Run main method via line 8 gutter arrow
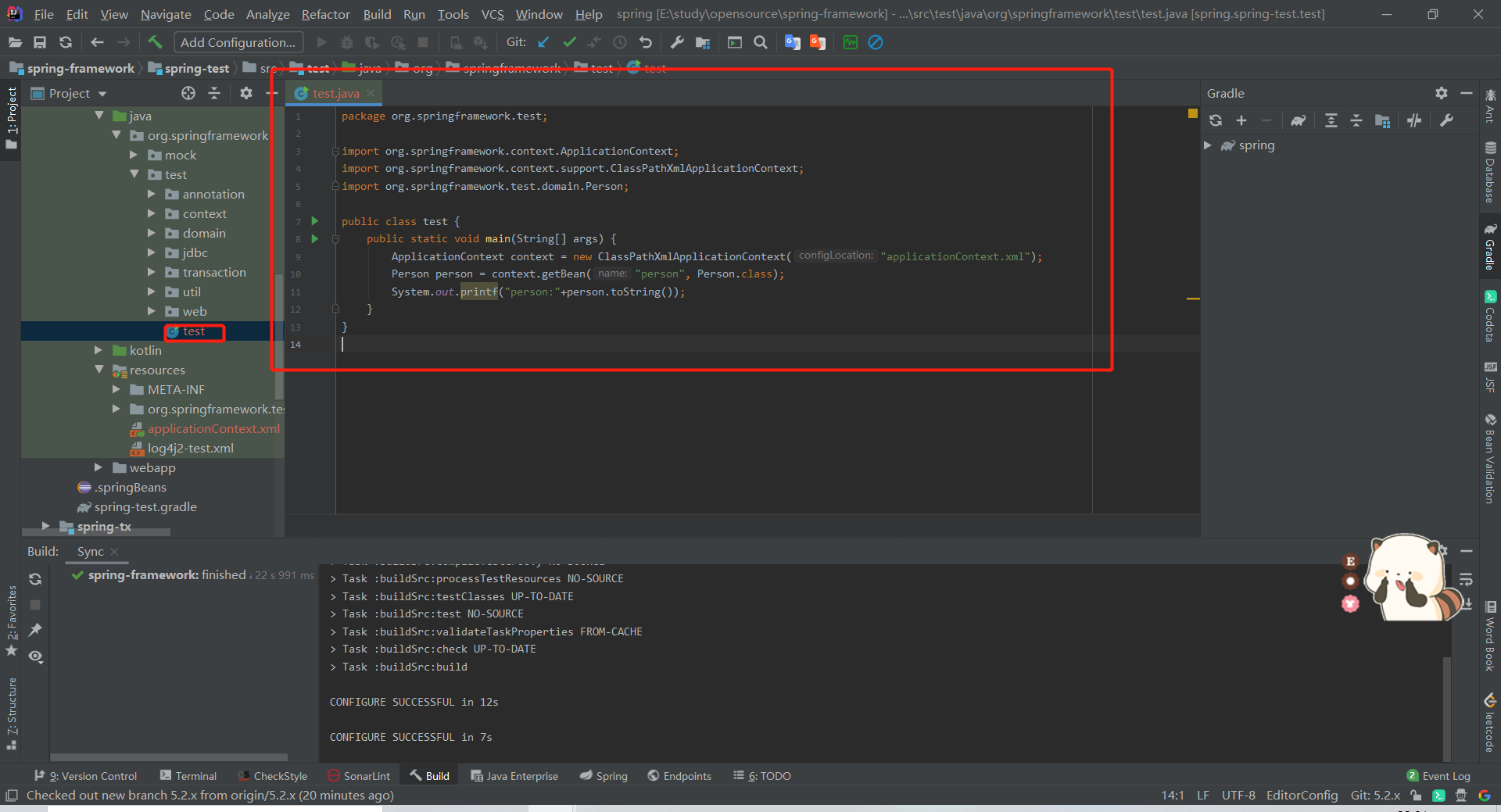This screenshot has width=1501, height=812. coord(314,239)
